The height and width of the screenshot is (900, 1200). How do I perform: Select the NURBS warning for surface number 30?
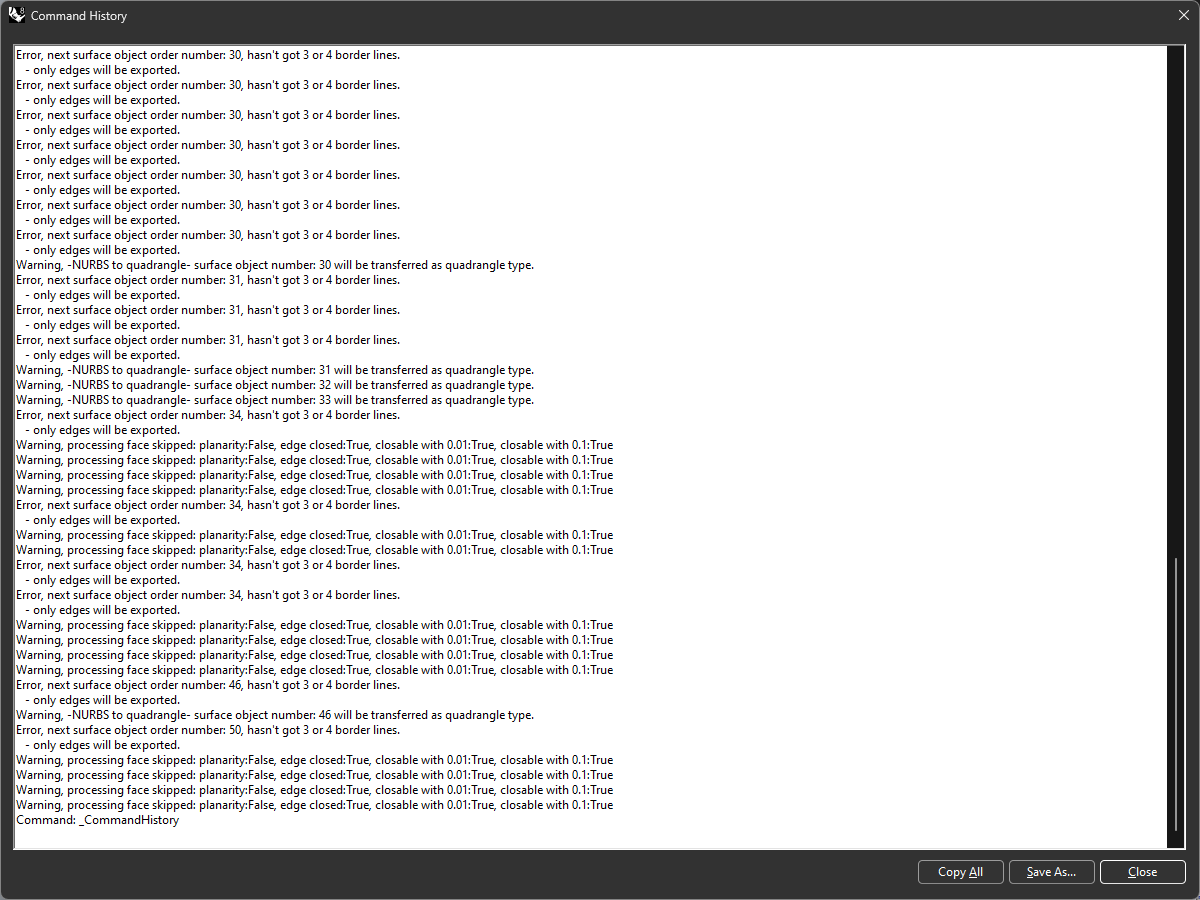tap(275, 265)
